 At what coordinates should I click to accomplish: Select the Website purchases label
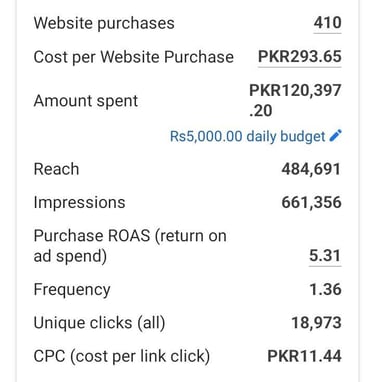(x=104, y=23)
